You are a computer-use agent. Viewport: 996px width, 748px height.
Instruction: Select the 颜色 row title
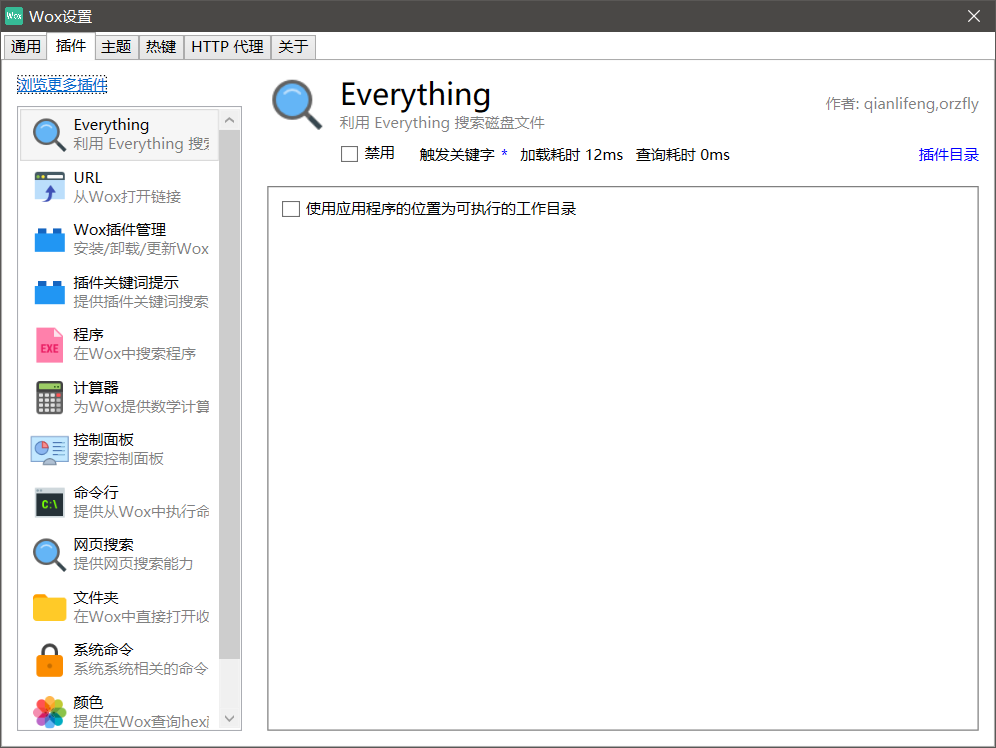pyautogui.click(x=88, y=702)
